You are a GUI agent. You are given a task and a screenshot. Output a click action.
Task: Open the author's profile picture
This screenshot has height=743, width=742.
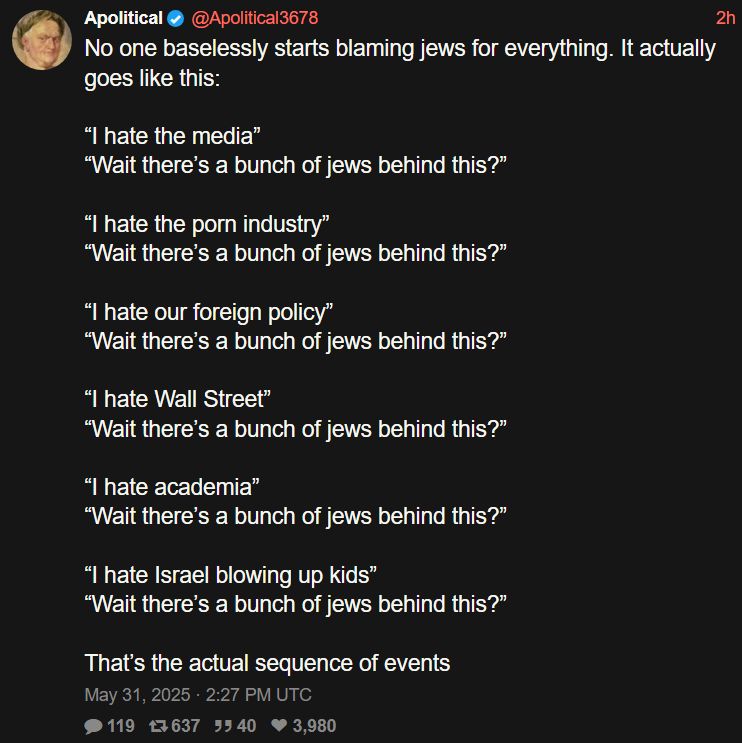42,40
